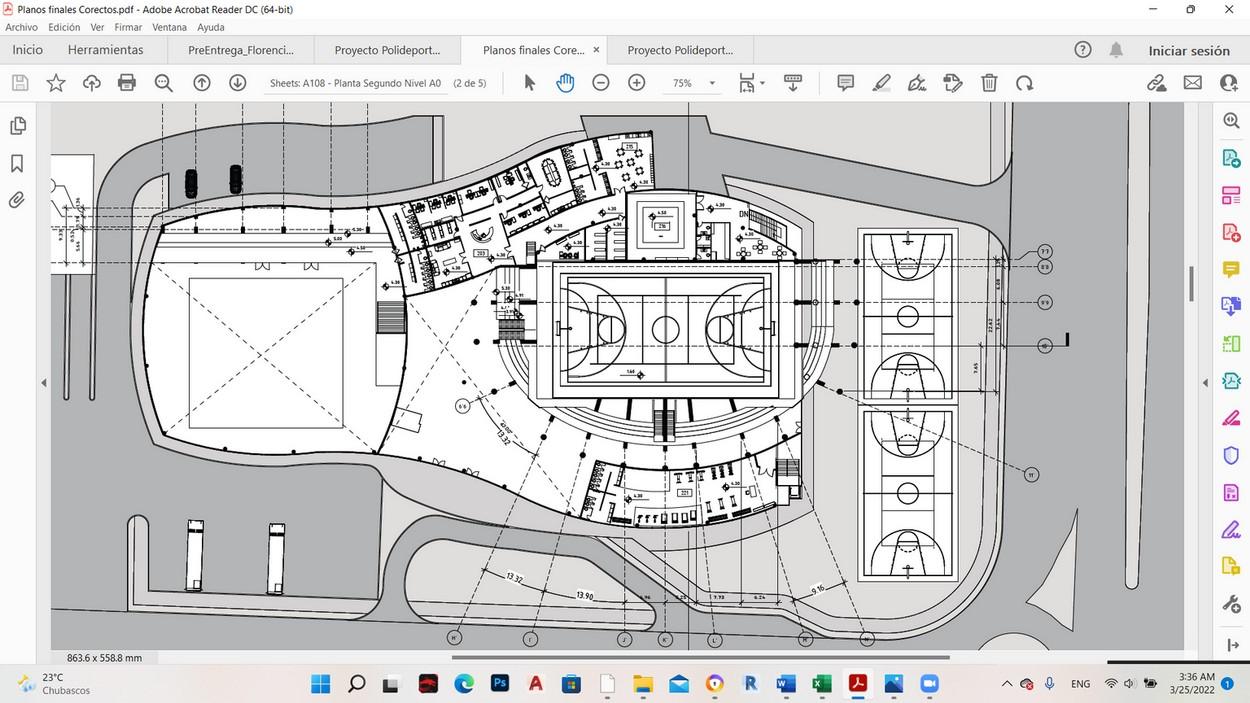This screenshot has width=1250, height=703.
Task: Open the Windows Start button
Action: 320,684
